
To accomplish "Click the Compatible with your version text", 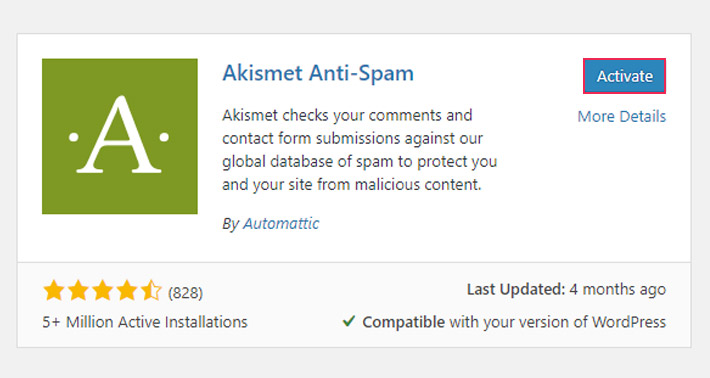I will click(x=514, y=322).
